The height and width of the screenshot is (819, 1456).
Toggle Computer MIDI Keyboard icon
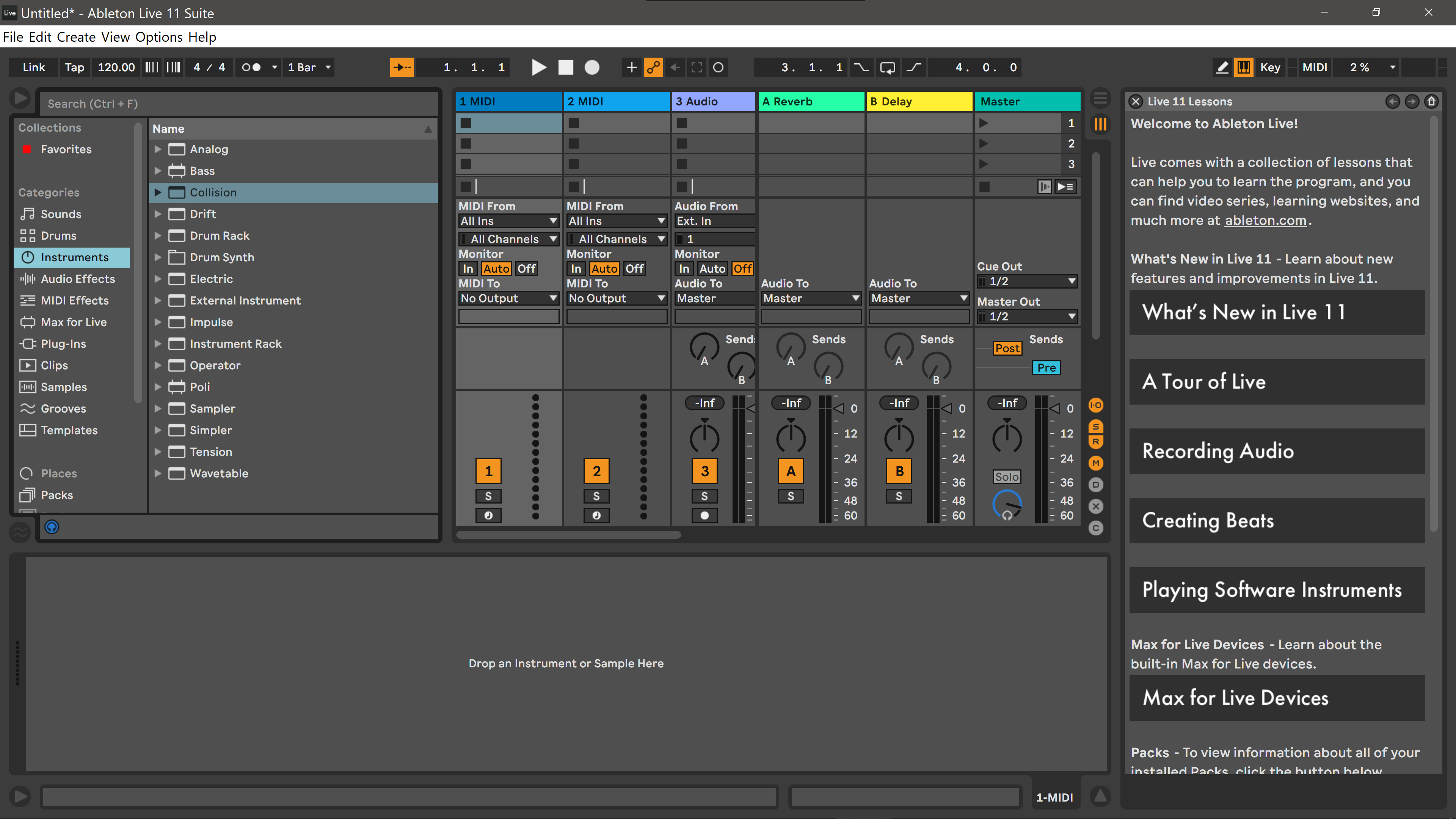pyautogui.click(x=1244, y=67)
